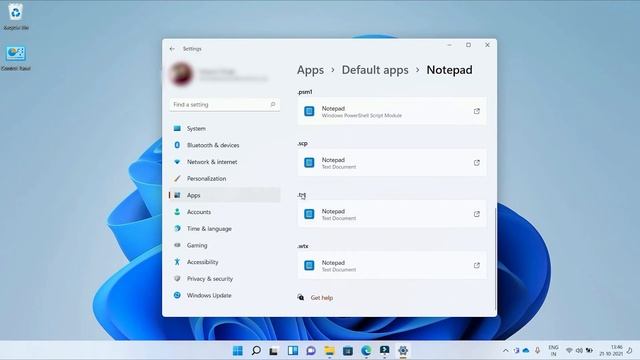Open the Control Panel desktop icon

coord(16,58)
